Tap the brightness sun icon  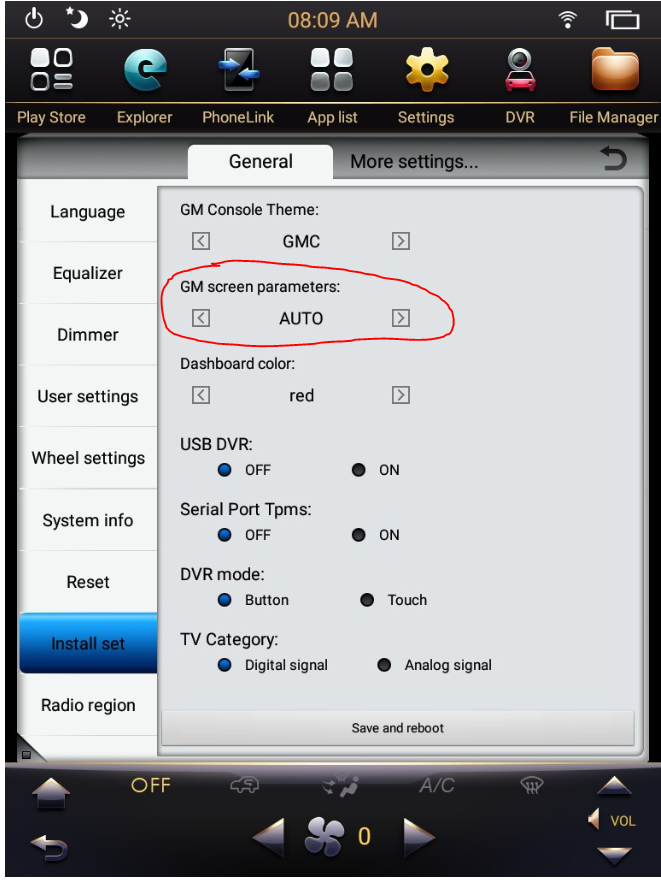[x=119, y=19]
